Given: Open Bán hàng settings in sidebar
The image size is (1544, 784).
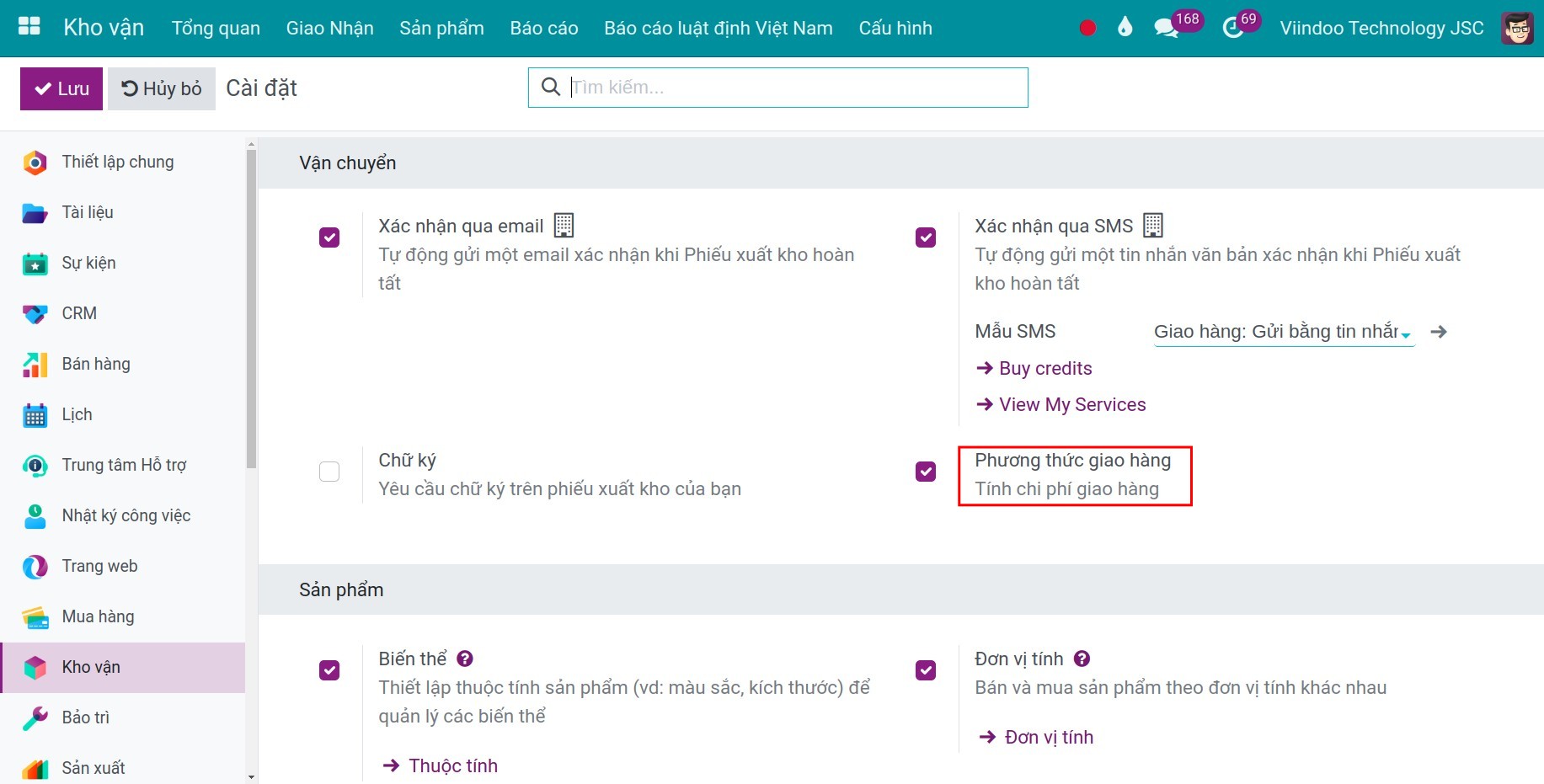Looking at the screenshot, I should coord(123,365).
